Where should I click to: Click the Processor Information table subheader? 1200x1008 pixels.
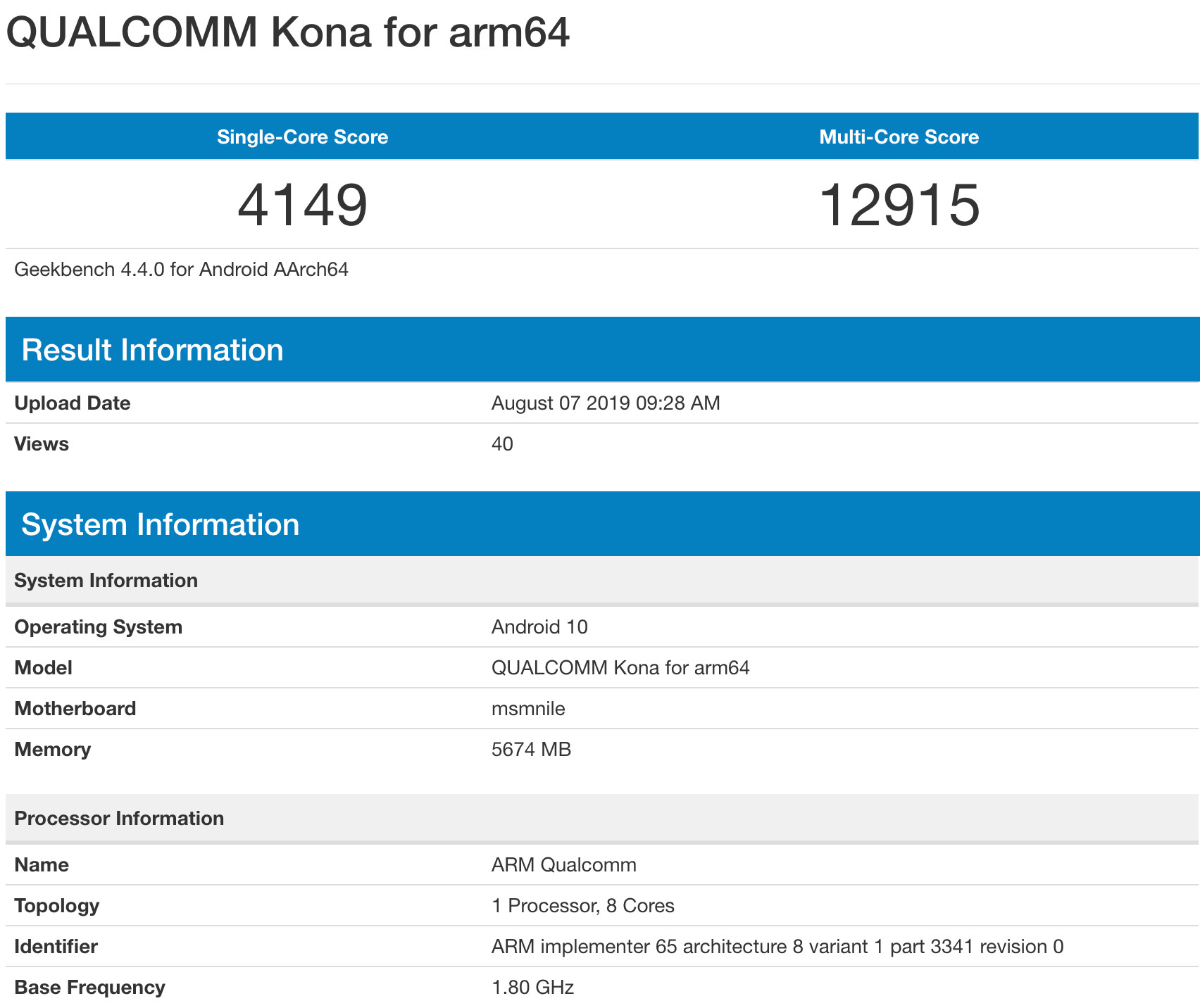(x=119, y=819)
